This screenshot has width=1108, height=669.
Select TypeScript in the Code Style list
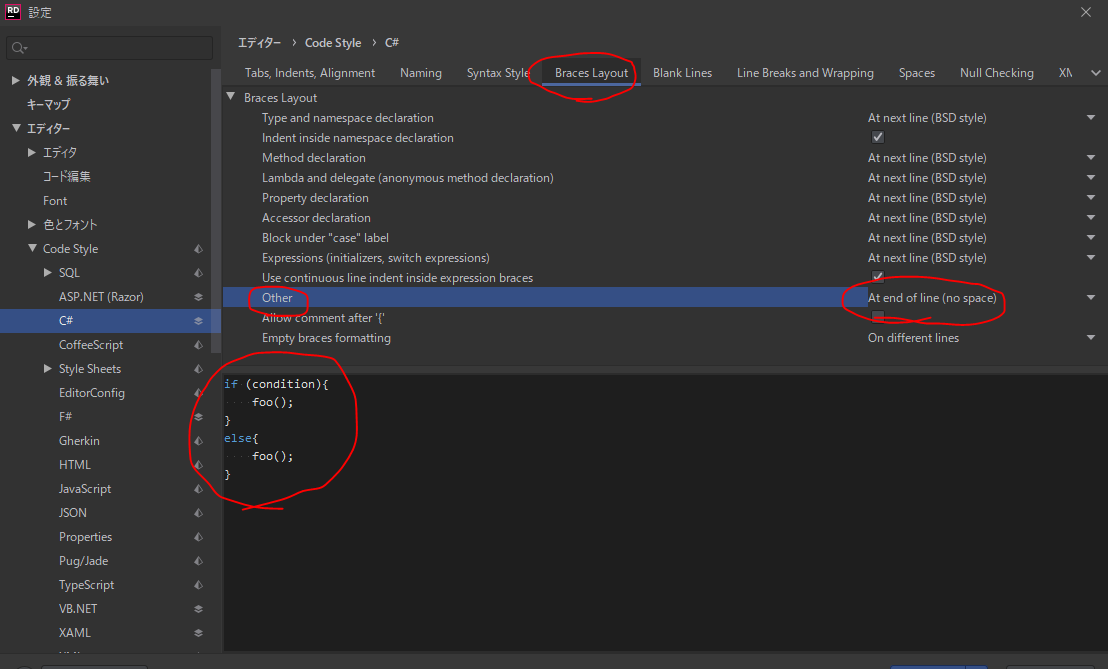coord(86,585)
